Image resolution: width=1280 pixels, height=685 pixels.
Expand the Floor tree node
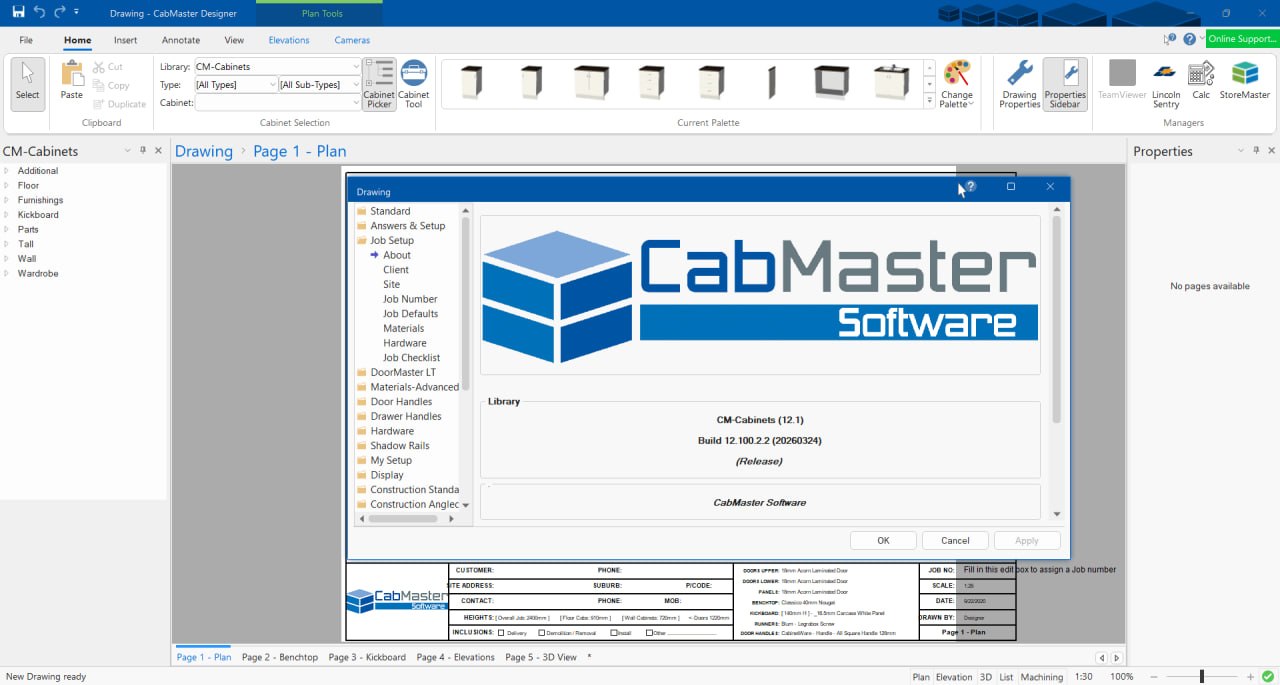(6, 185)
